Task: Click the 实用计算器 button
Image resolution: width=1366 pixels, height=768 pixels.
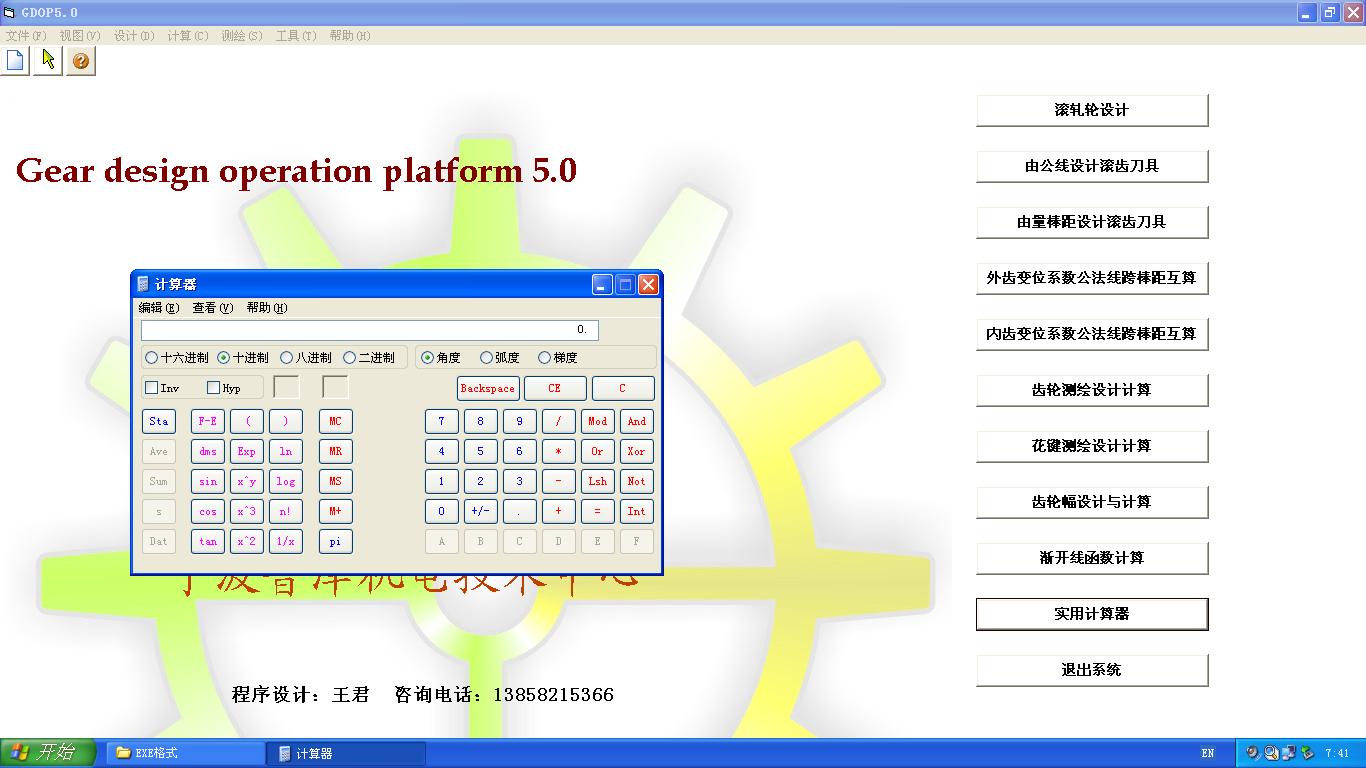Action: point(1092,614)
